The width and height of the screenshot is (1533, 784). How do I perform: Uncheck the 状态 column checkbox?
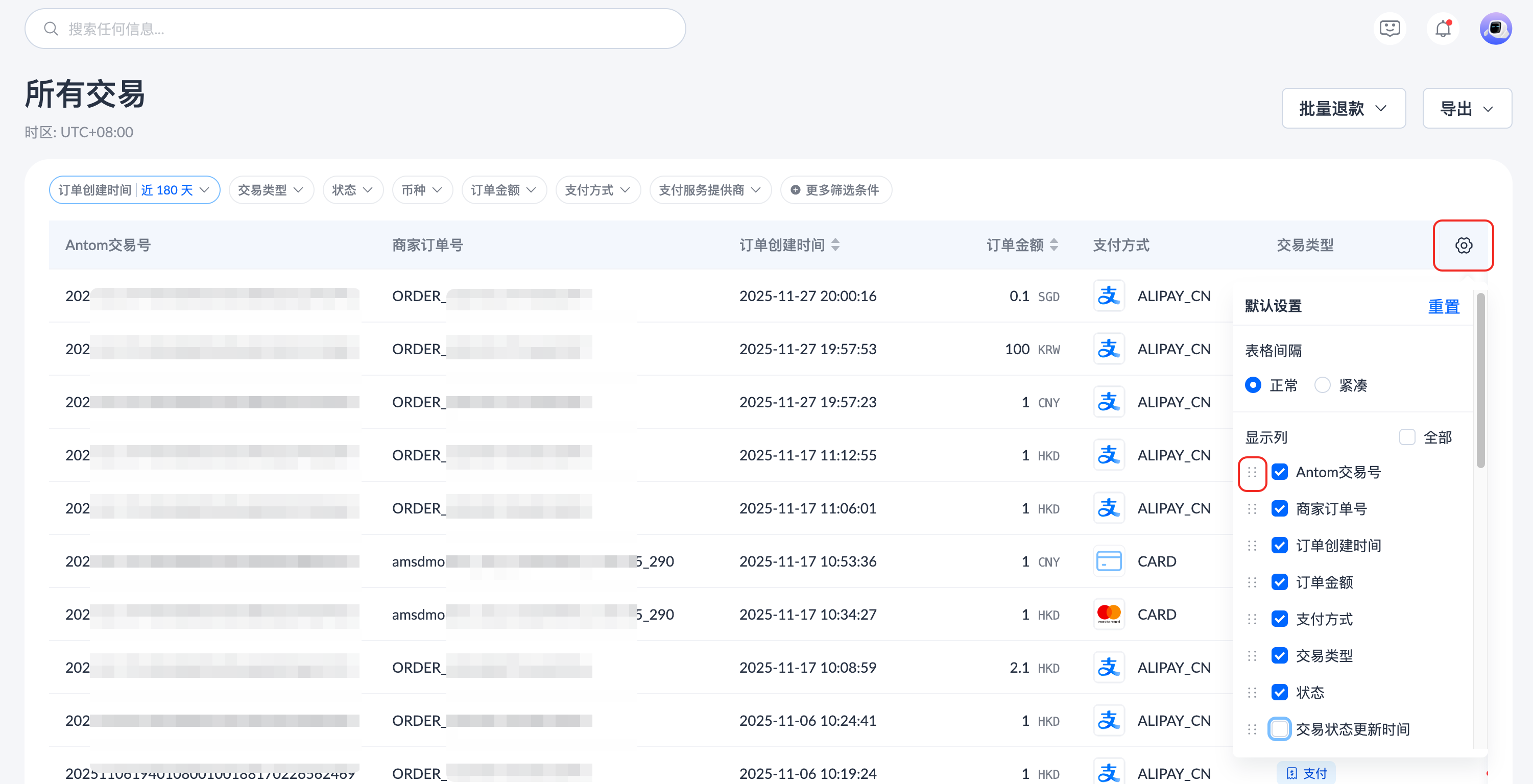(1279, 692)
